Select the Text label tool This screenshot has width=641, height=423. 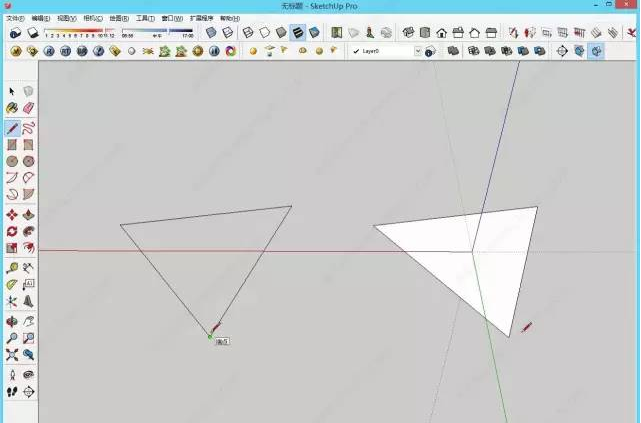click(28, 285)
